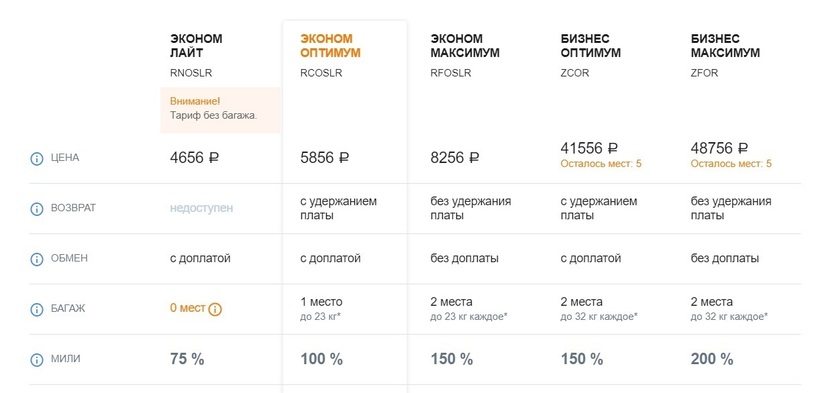Choose the ЭКОНОМ МАКСИМУМ fare header
Image resolution: width=820 pixels, height=393 pixels.
pos(464,46)
